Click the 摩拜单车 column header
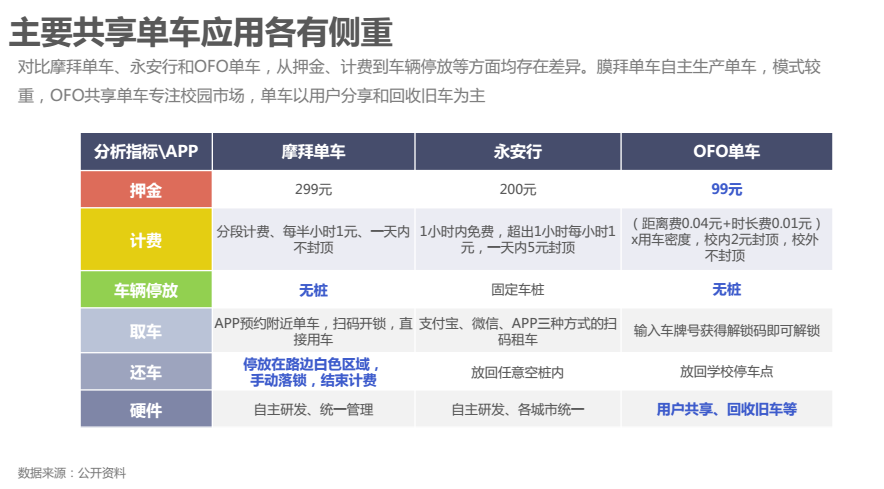884x489 pixels. 313,152
